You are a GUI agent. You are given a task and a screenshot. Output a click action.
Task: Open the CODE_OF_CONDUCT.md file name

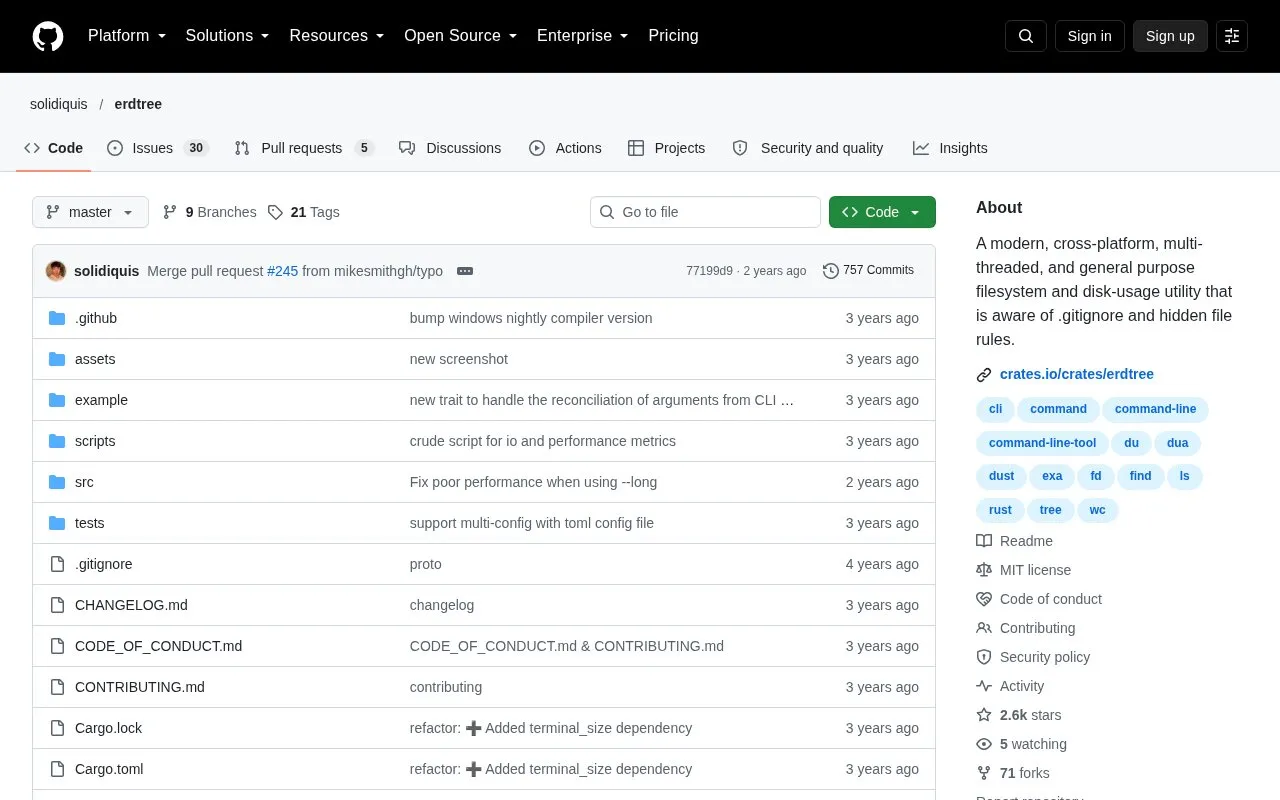pyautogui.click(x=158, y=646)
